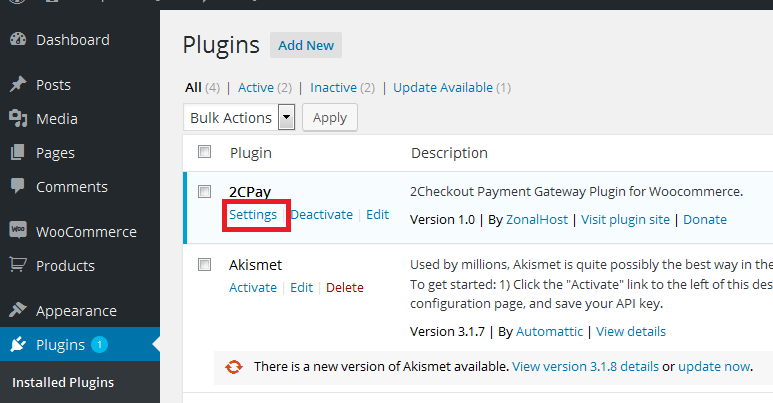Open the Comments speech bubble icon
Viewport: 773px width, 403px height.
pos(18,186)
